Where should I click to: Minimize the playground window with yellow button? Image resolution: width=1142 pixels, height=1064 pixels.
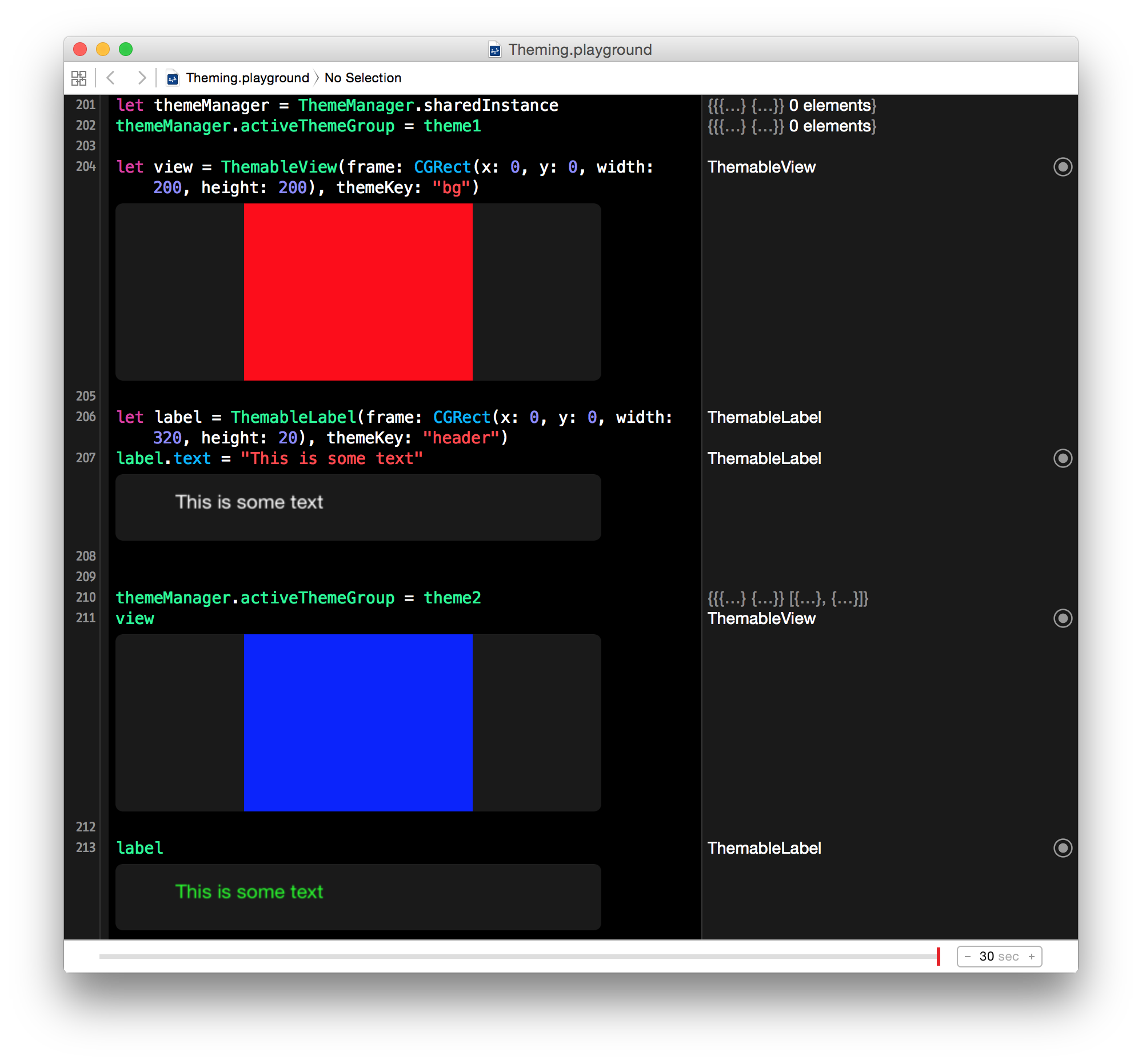[103, 49]
